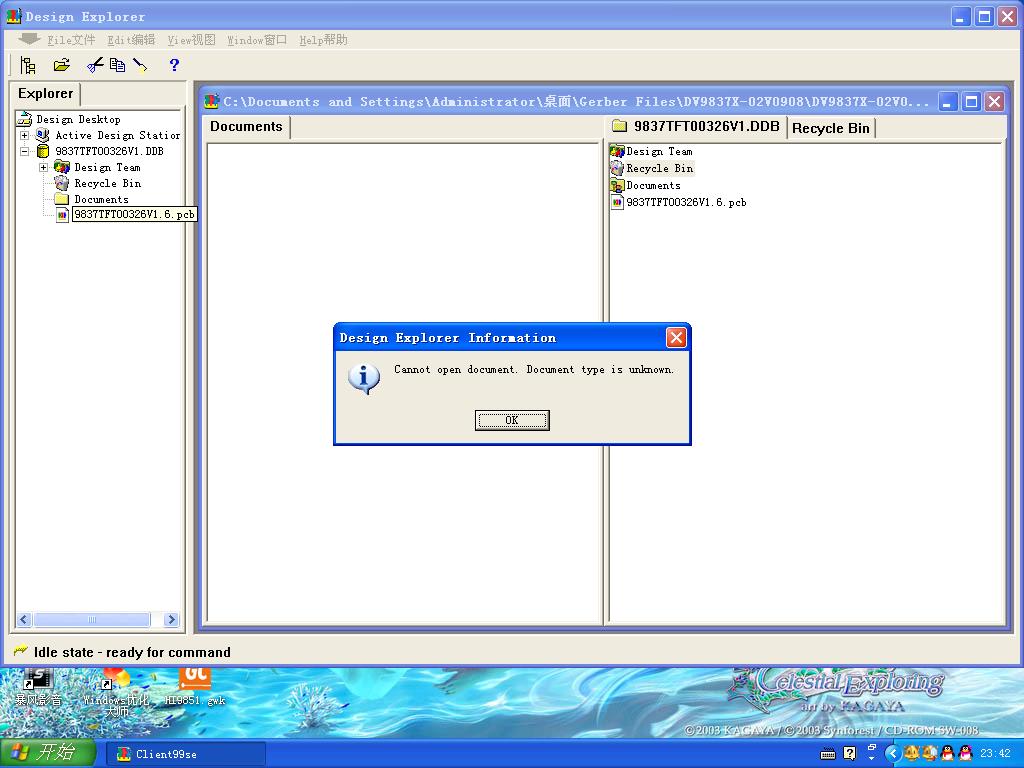Switch to the Recycle Bin tab

[831, 128]
